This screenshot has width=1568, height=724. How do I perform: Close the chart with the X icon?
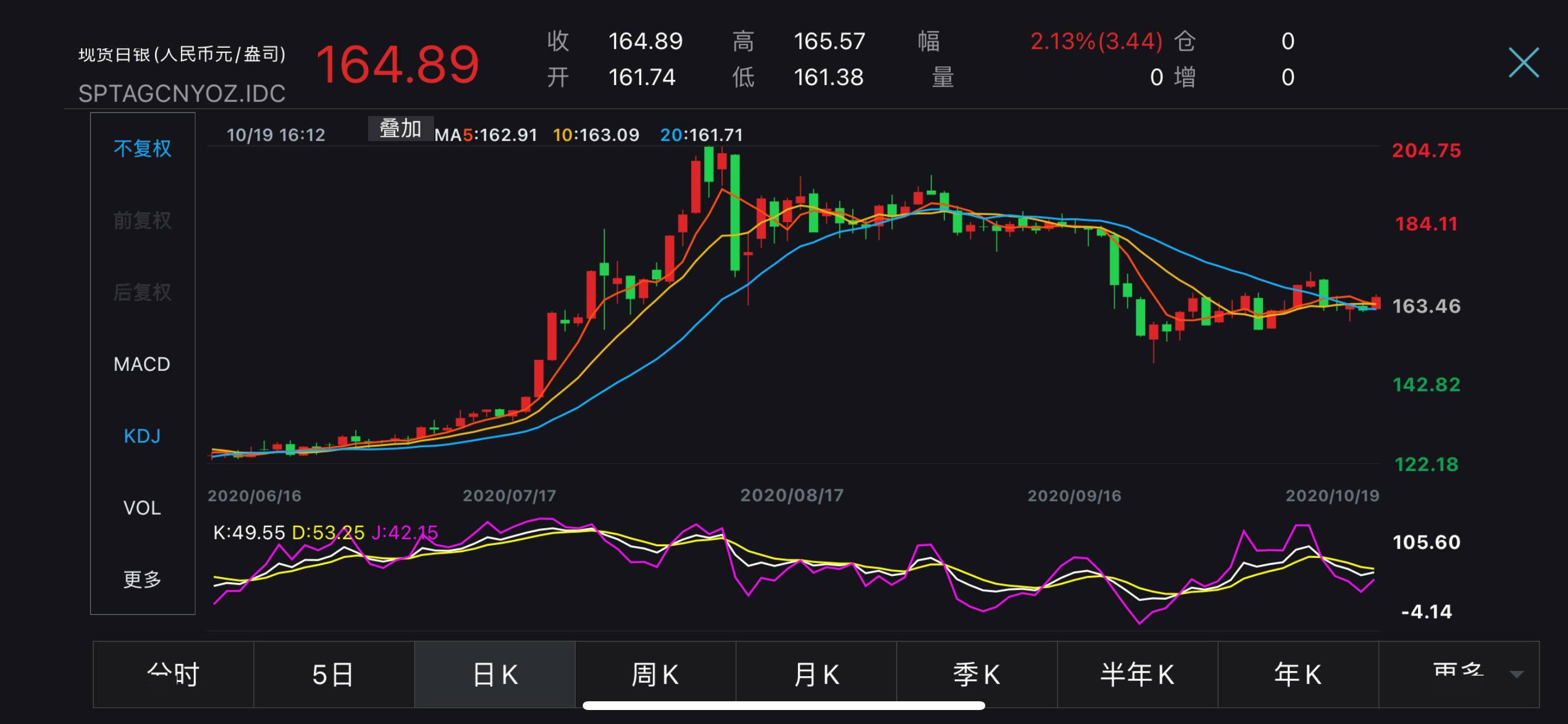click(1524, 63)
